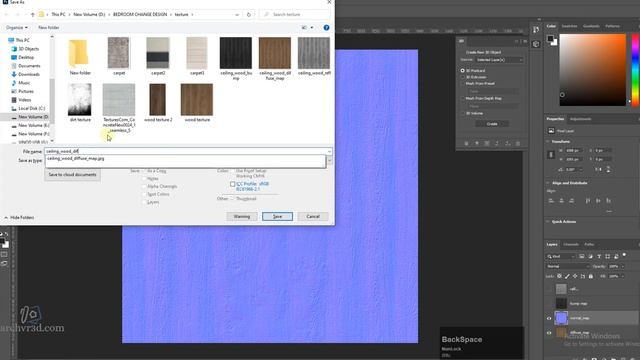Open the Organize dropdown menu
Image resolution: width=640 pixels, height=360 pixels.
coord(17,27)
